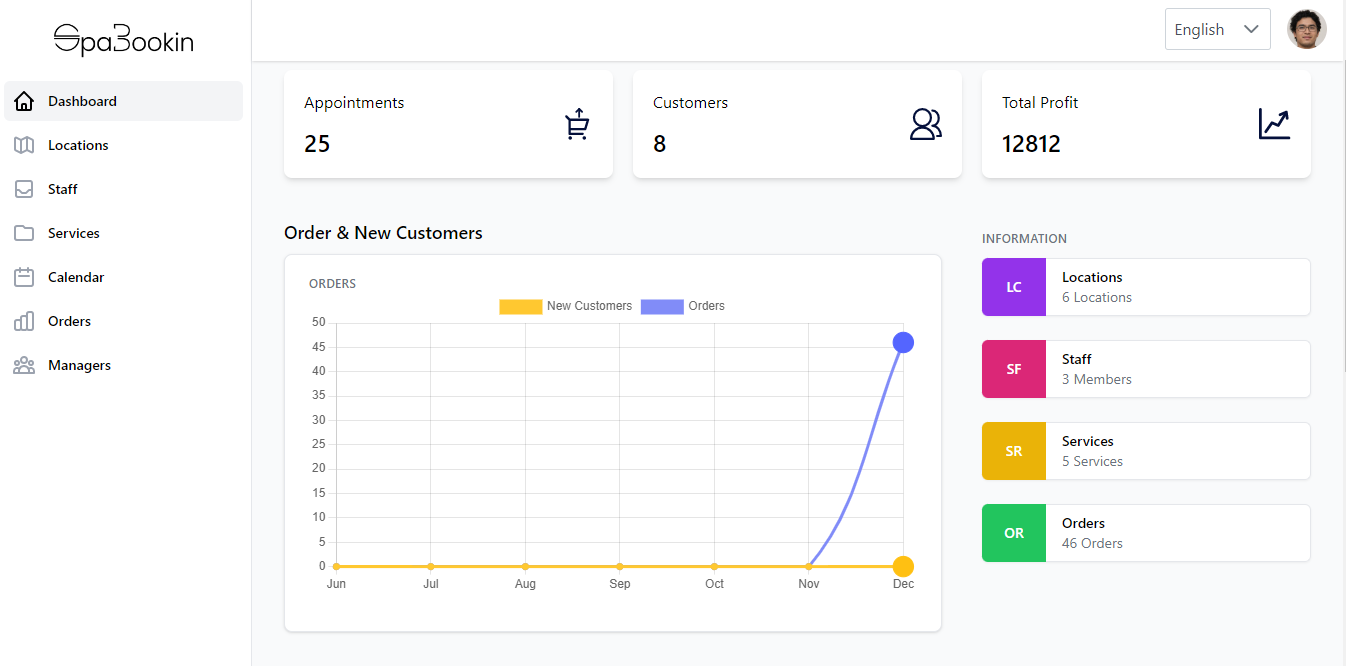The height and width of the screenshot is (666, 1346).
Task: Open the Staff 3 Members card
Action: pyautogui.click(x=1146, y=369)
